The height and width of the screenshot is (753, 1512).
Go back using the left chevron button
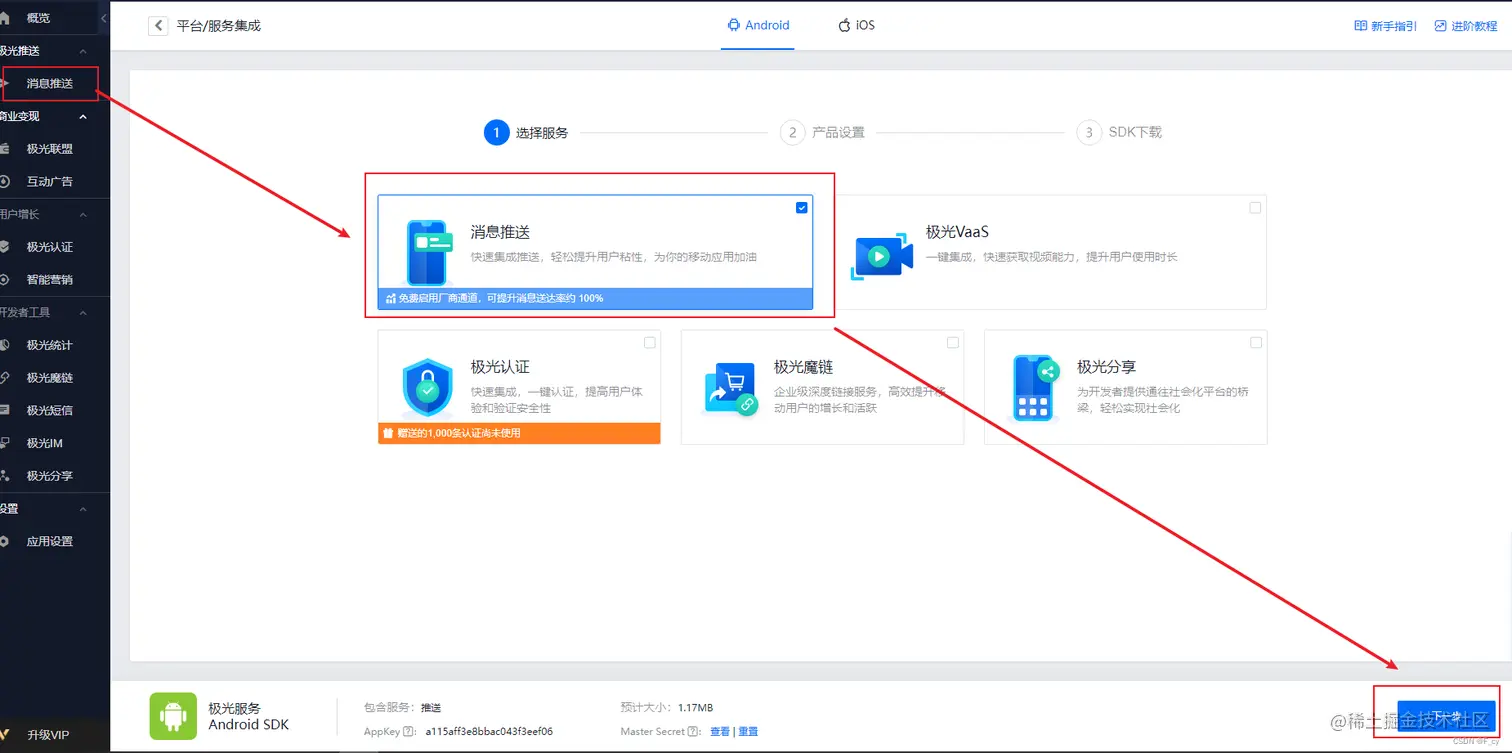pos(158,26)
